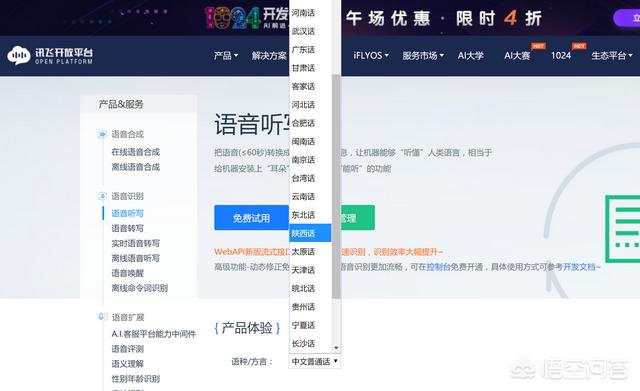This screenshot has height=391, width=640.
Task: Select 实时语音转写 in the sidebar
Action: [136, 243]
